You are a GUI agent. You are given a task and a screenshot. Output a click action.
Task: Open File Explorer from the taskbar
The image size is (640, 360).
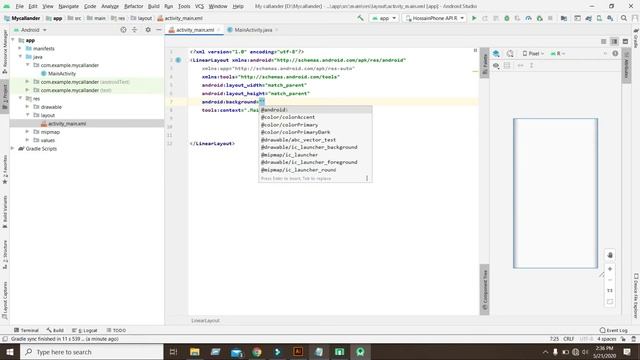tap(195, 352)
